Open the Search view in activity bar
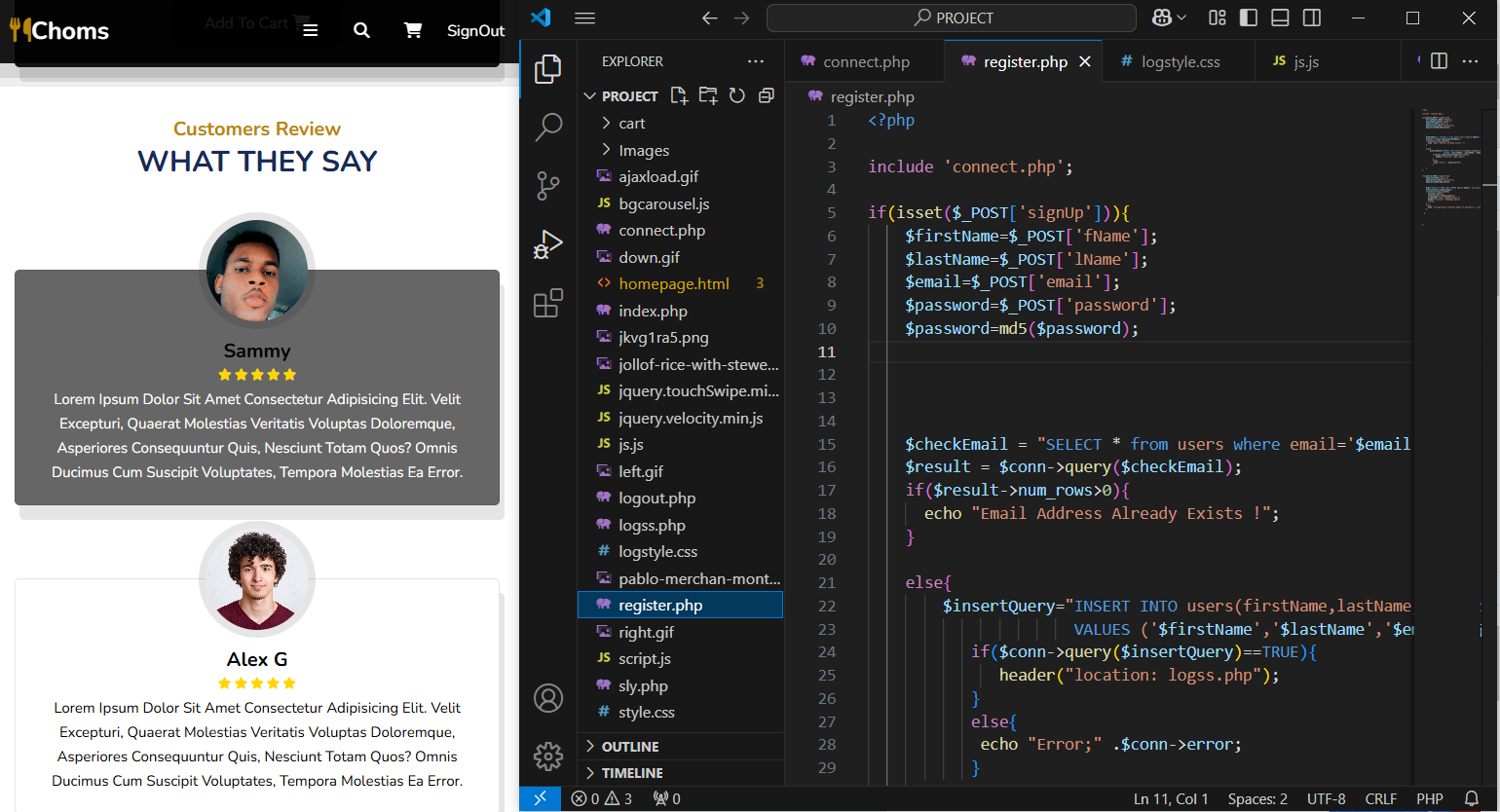Image resolution: width=1500 pixels, height=812 pixels. point(548,127)
